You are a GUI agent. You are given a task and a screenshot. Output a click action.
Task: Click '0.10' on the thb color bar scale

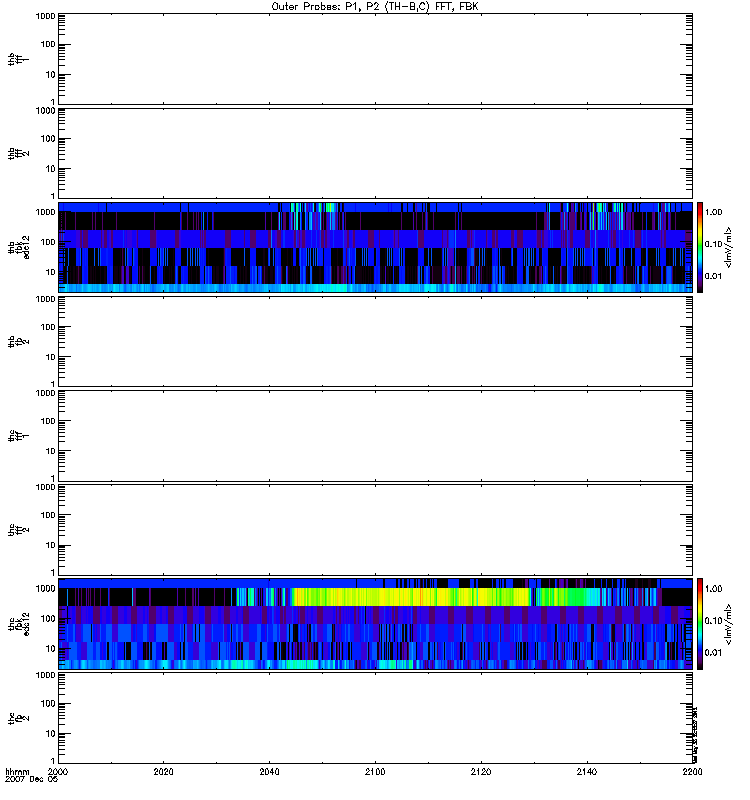(x=713, y=244)
